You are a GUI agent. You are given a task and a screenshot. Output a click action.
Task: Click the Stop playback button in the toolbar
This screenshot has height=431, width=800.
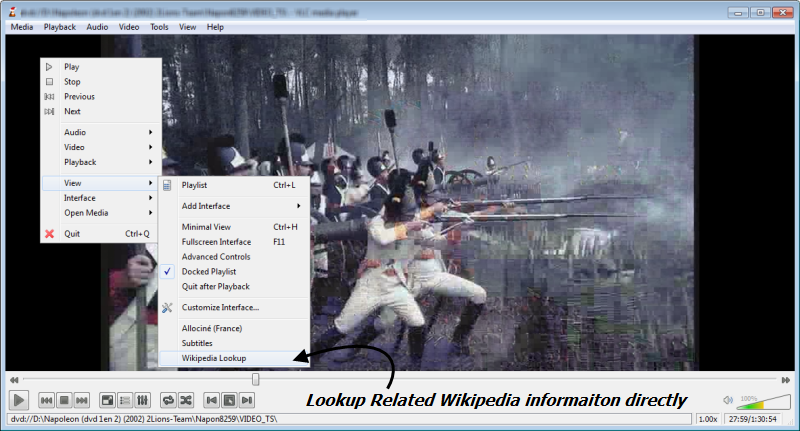click(64, 400)
